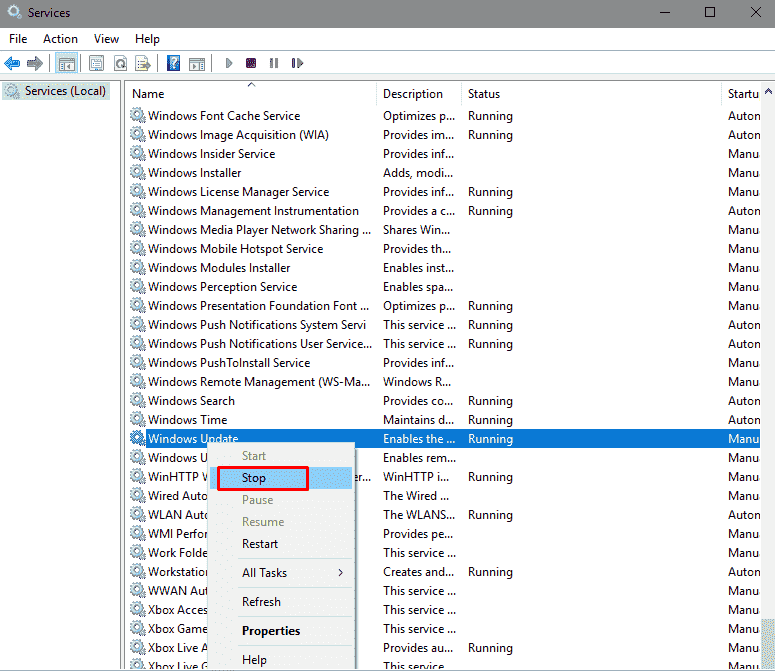Click the Services window title icon

pos(14,12)
